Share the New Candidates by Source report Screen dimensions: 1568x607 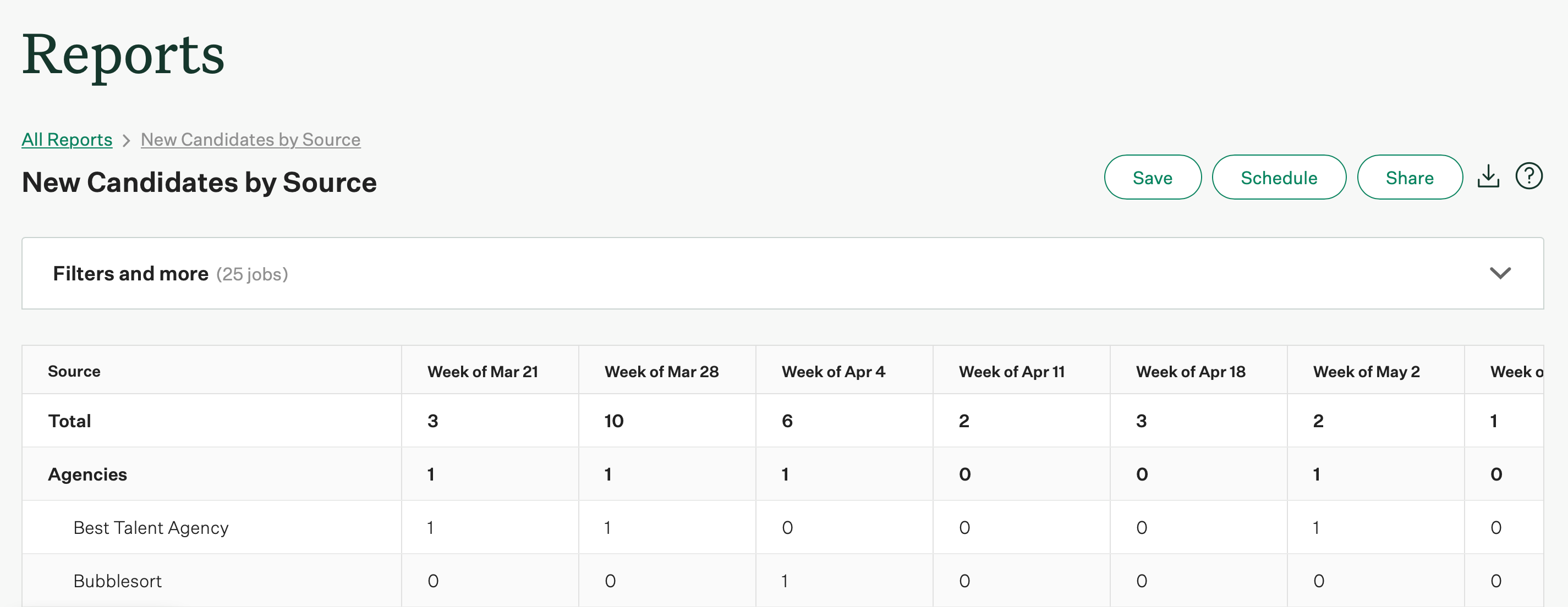click(1410, 177)
